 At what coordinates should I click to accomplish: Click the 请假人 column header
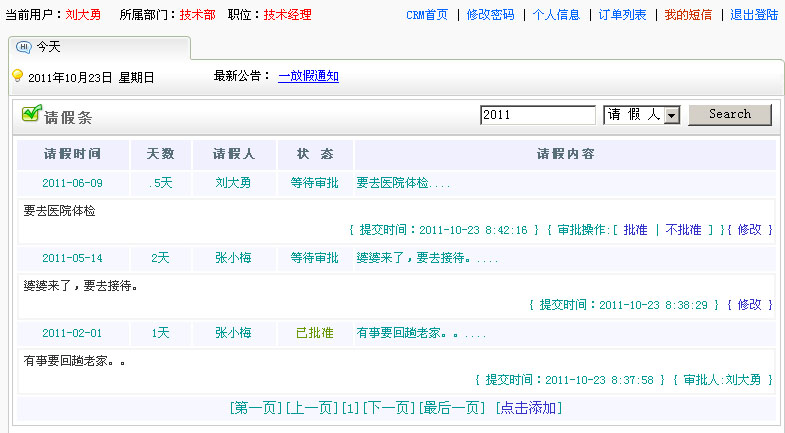pos(234,154)
